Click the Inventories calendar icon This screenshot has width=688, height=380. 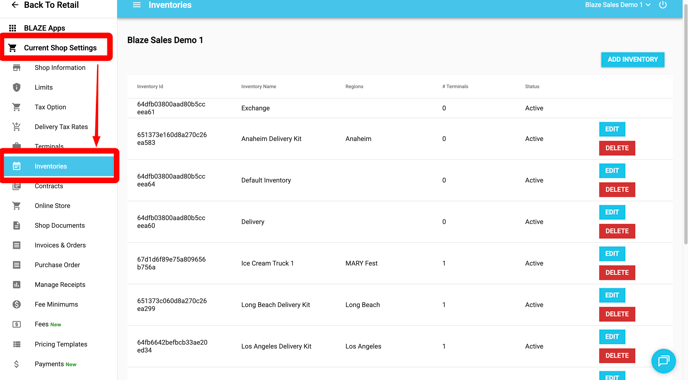point(17,166)
